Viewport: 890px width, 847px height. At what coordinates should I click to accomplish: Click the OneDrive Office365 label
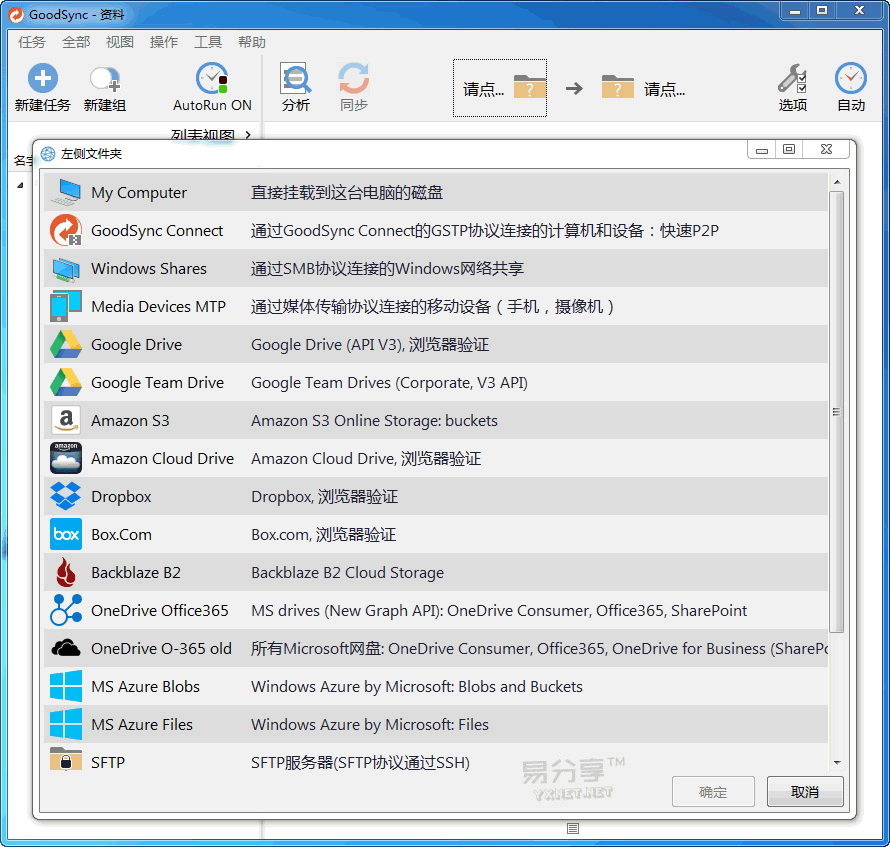(x=159, y=611)
